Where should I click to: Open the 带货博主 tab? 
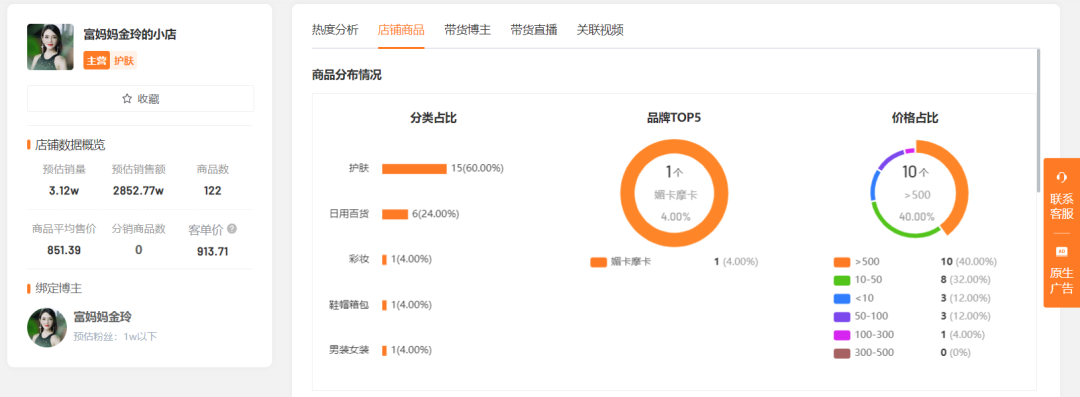tap(467, 30)
